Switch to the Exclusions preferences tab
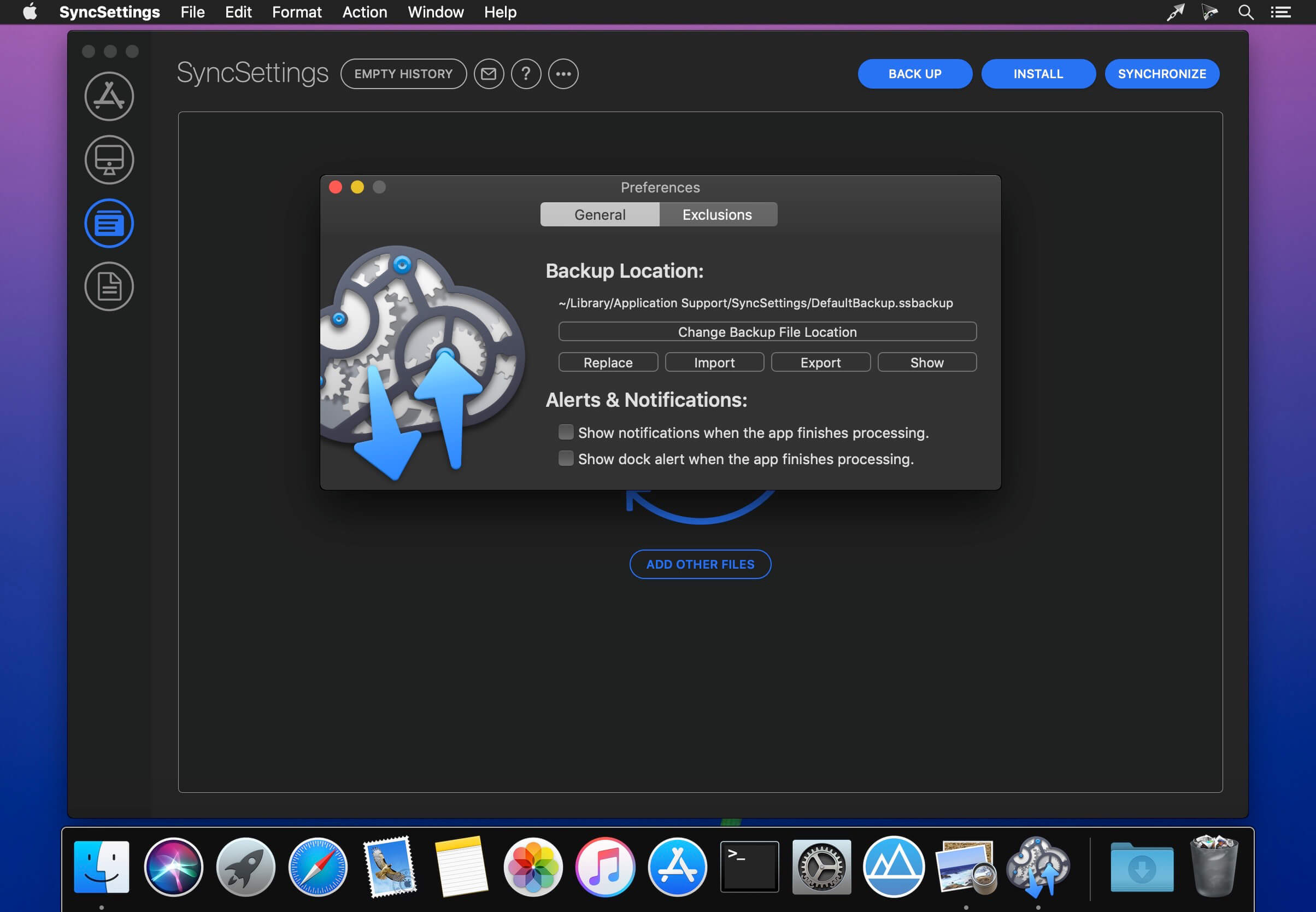The height and width of the screenshot is (912, 1316). (718, 215)
